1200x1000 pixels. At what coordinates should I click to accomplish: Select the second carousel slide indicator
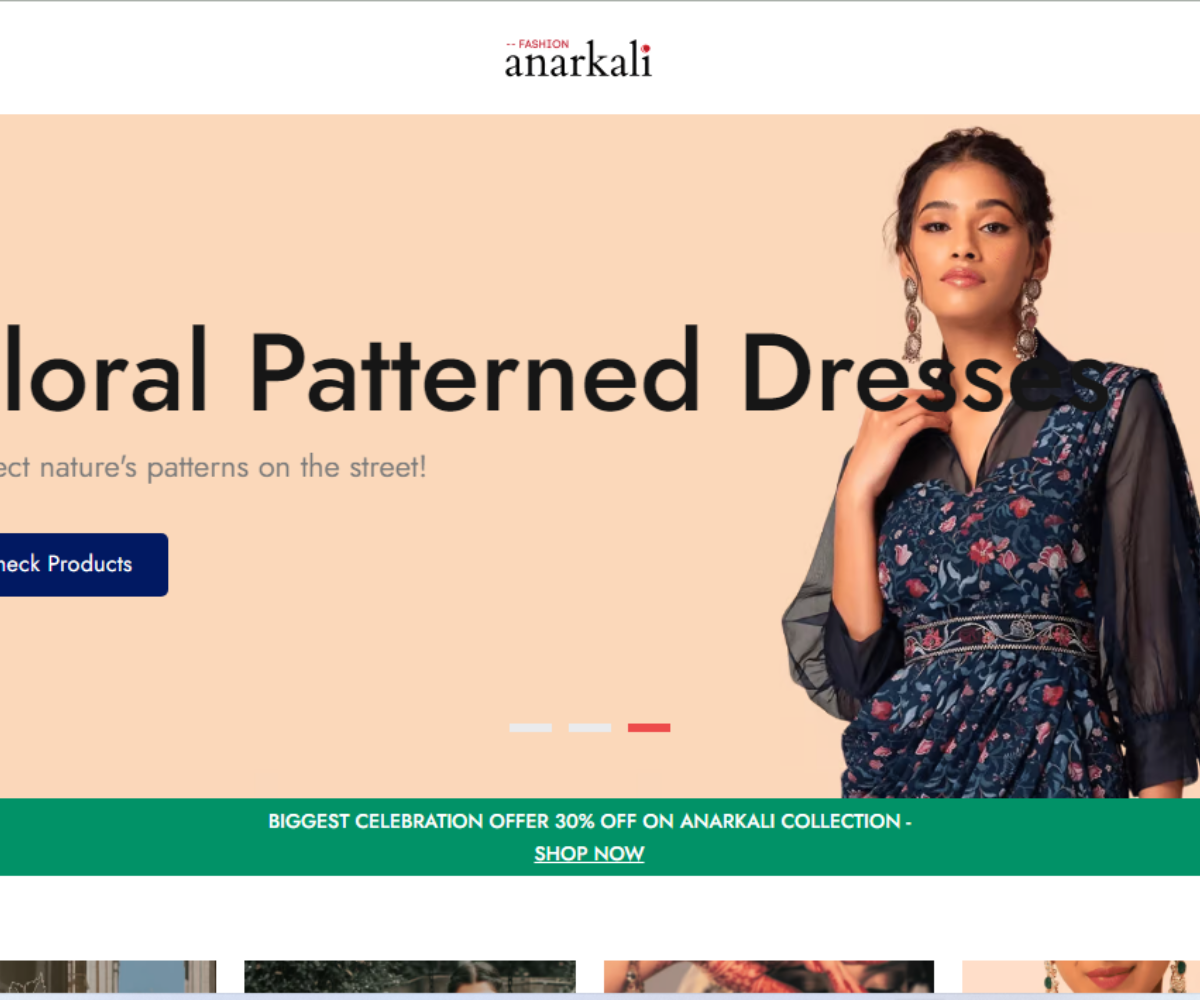(590, 728)
